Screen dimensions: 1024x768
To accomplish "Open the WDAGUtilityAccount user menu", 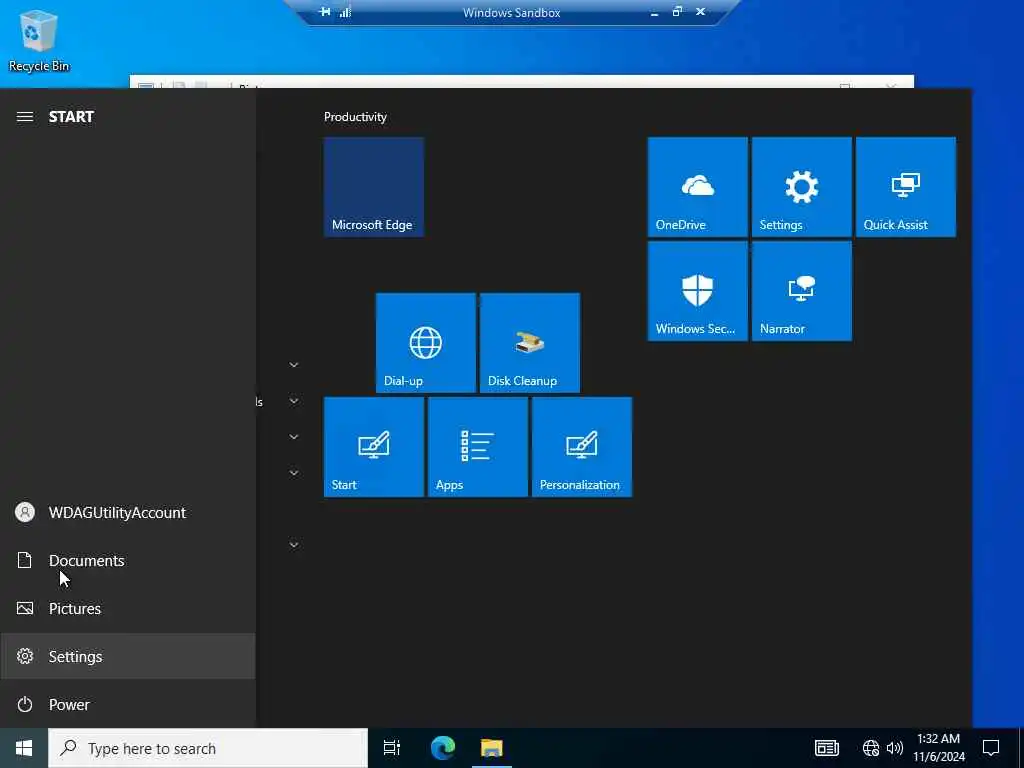I will (127, 513).
